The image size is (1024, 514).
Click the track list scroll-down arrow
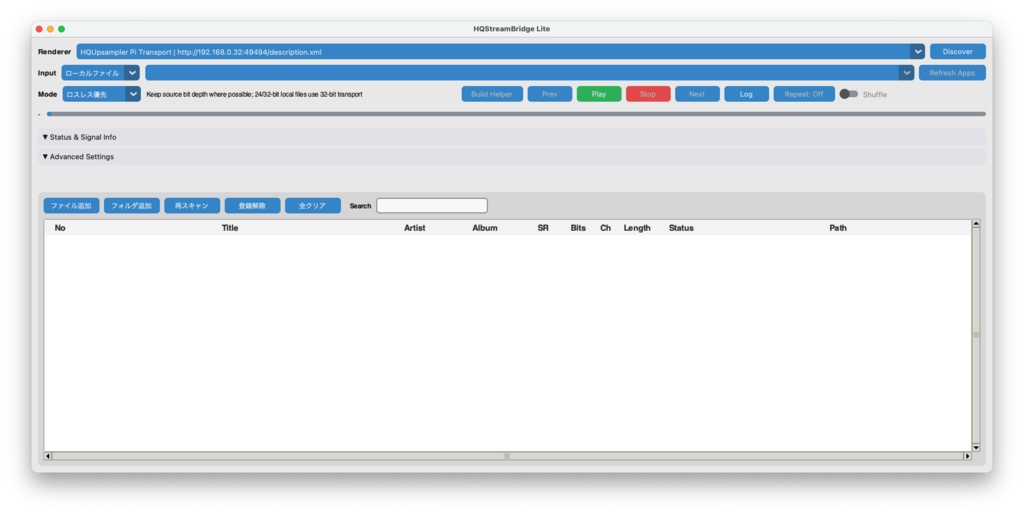[x=976, y=447]
